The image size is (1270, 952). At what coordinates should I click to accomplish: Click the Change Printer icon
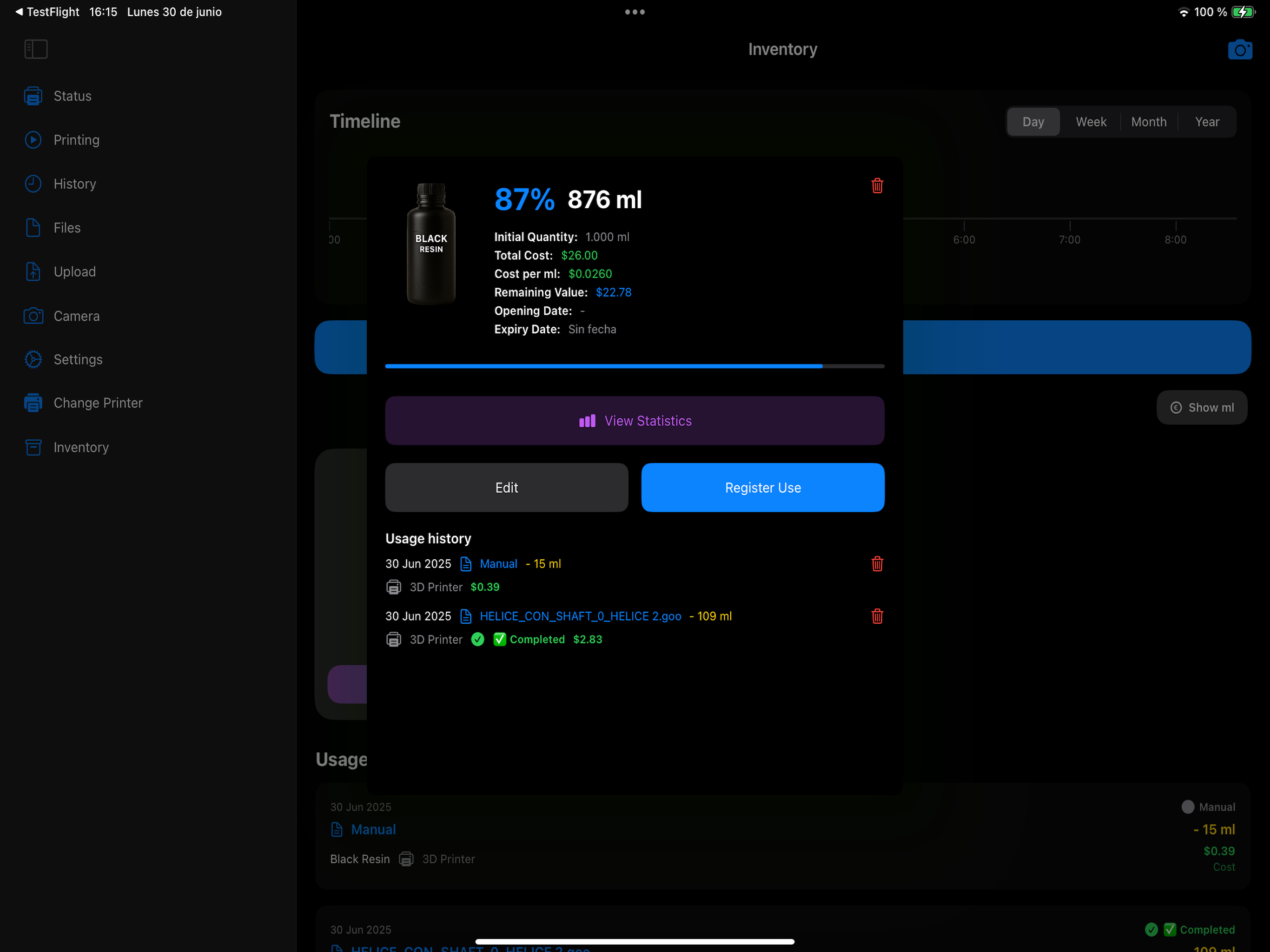(x=33, y=403)
